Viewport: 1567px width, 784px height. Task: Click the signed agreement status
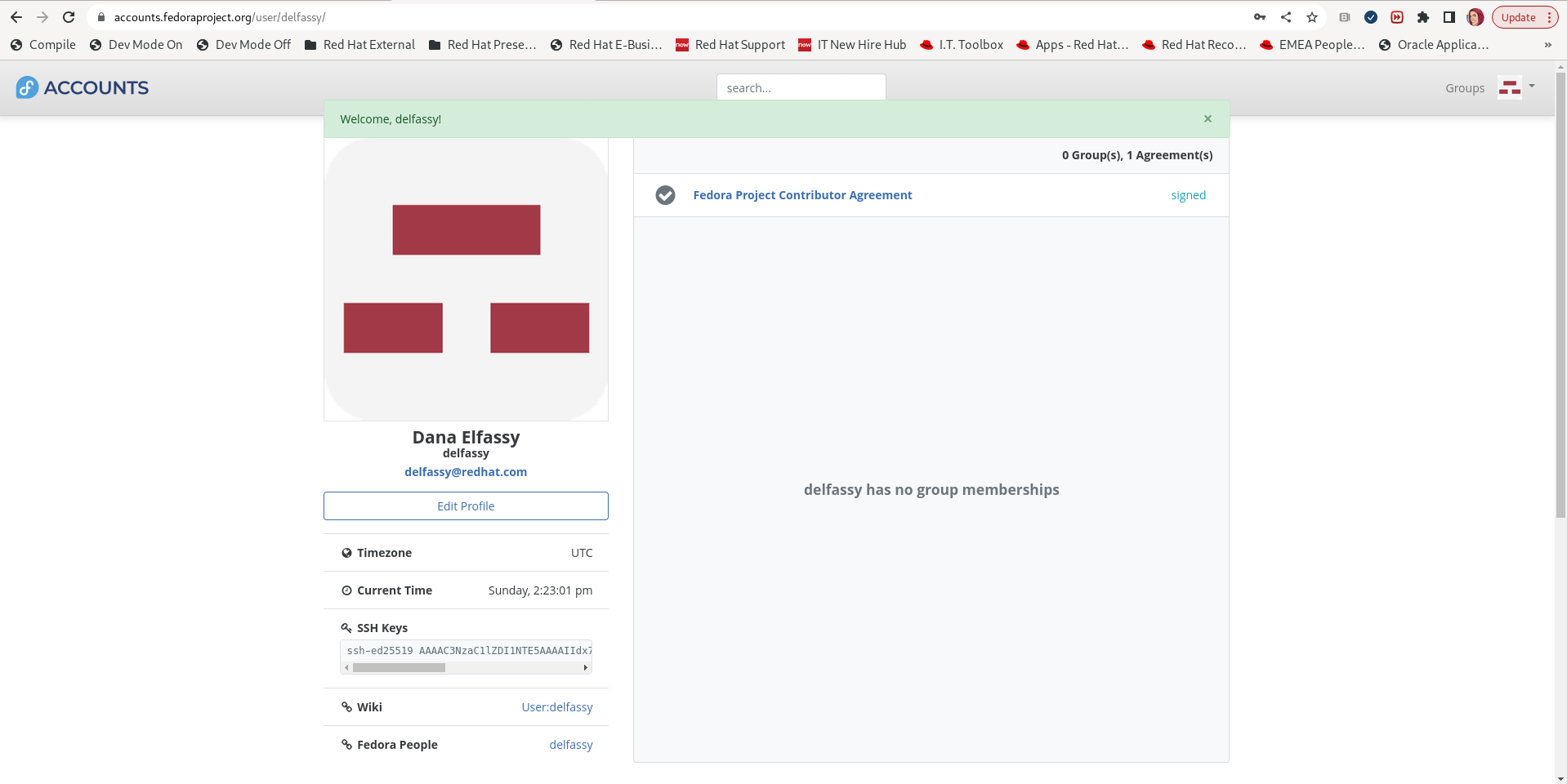coord(1188,195)
